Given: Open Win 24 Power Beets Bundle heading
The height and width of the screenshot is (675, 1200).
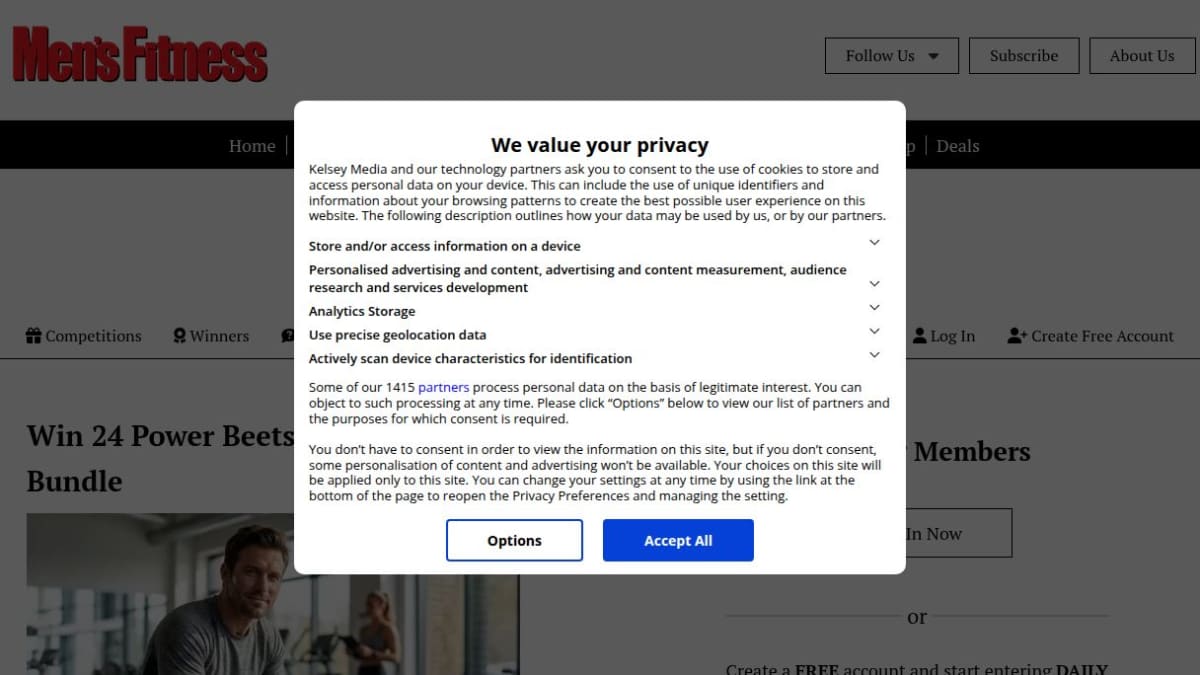Looking at the screenshot, I should pyautogui.click(x=160, y=458).
